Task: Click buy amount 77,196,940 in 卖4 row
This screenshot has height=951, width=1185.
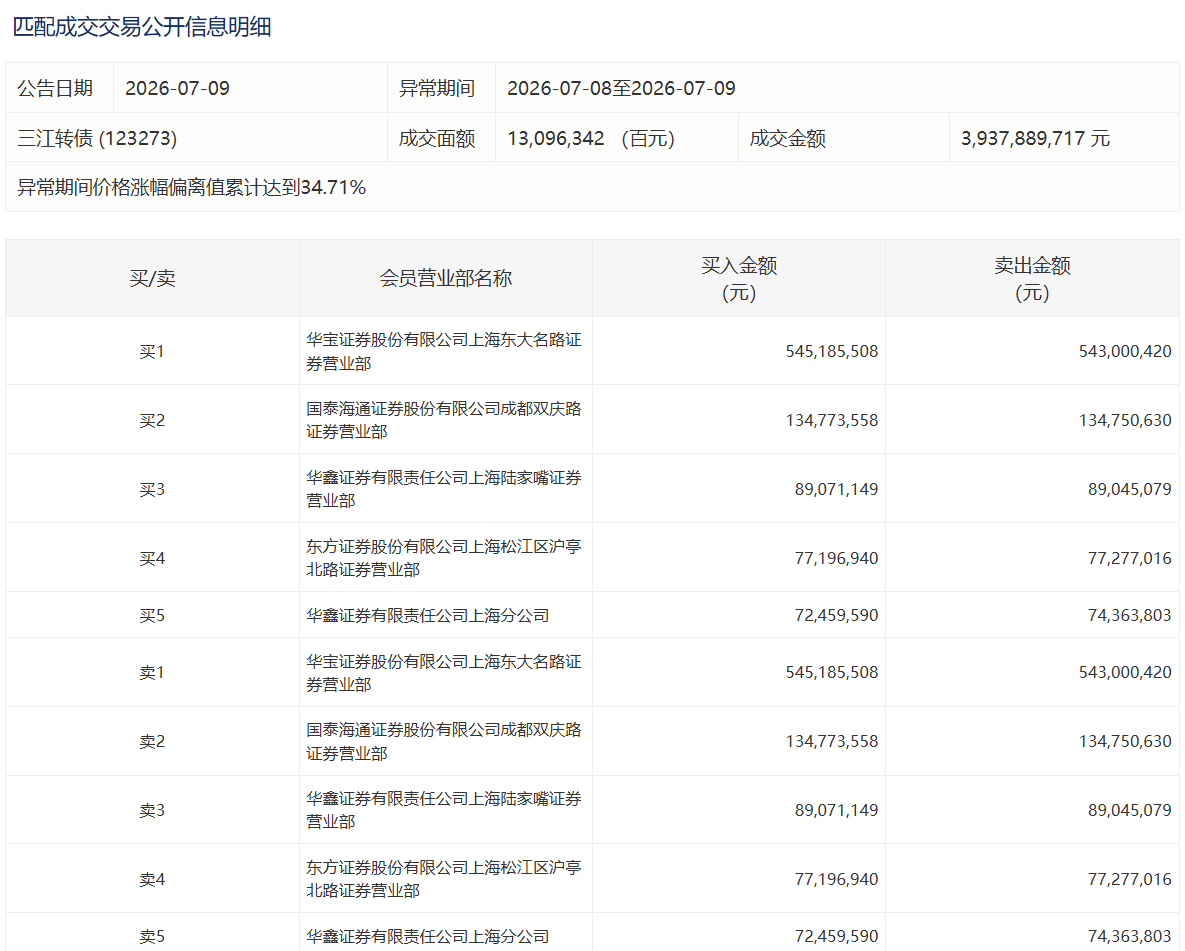Action: coord(836,879)
